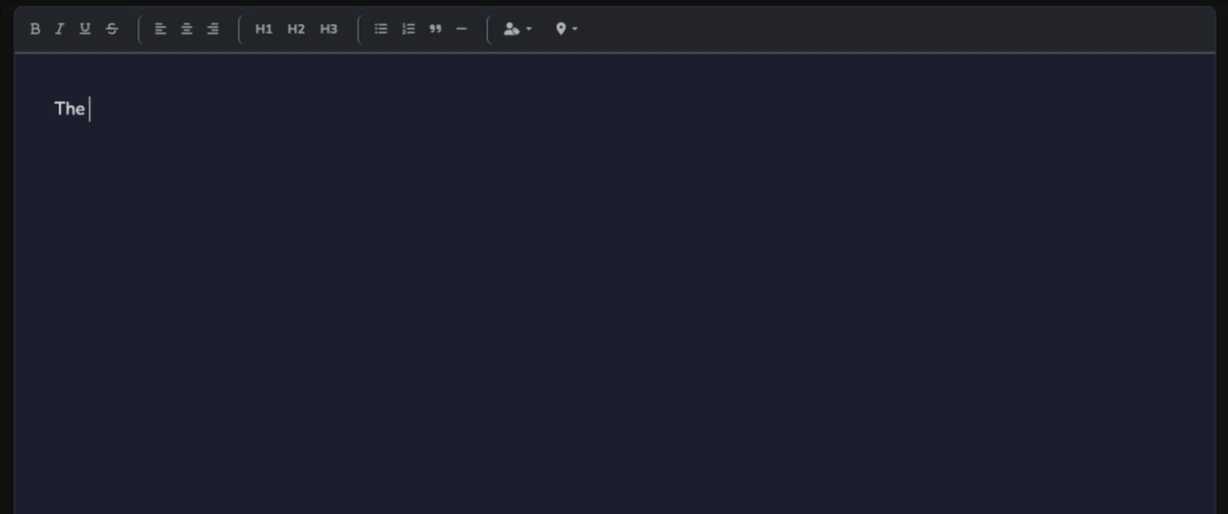Toggle bold formatting
The height and width of the screenshot is (514, 1228).
point(35,29)
